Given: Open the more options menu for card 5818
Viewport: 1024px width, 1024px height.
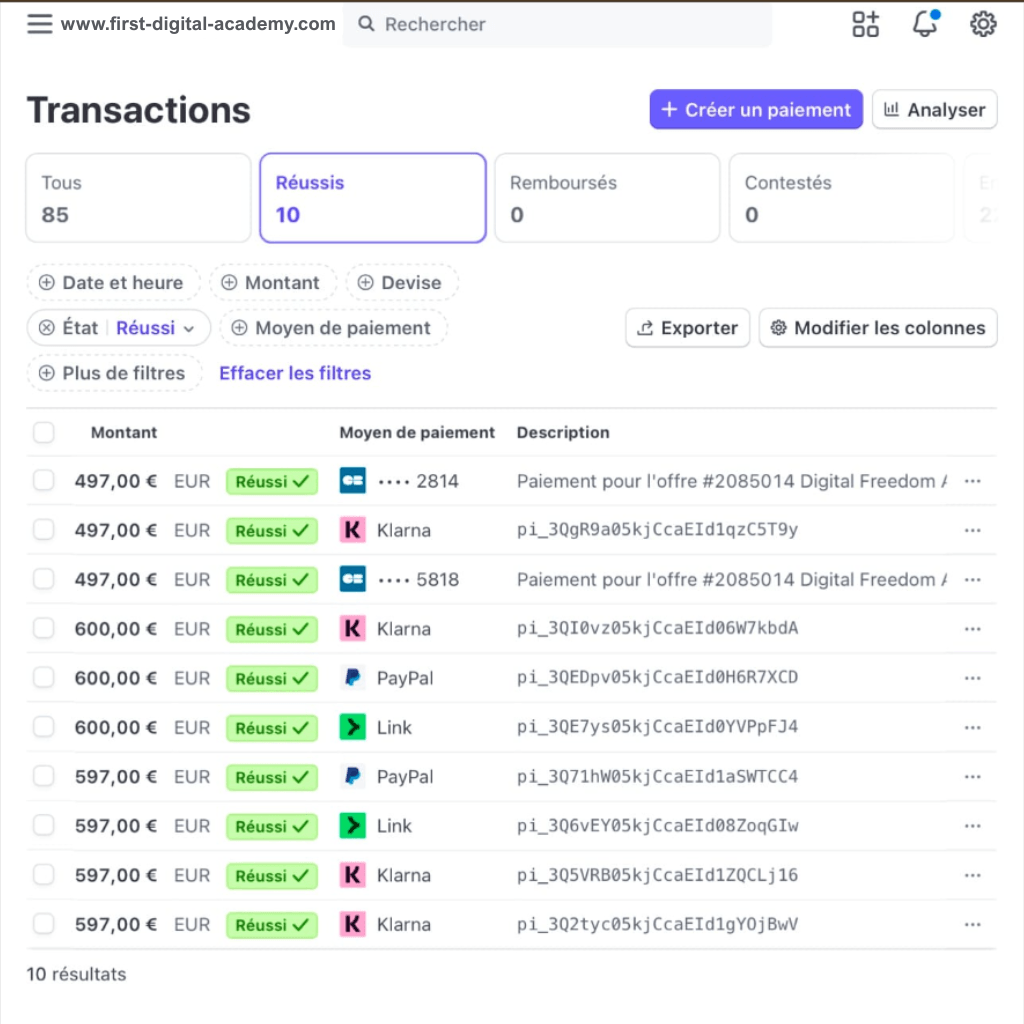Looking at the screenshot, I should (972, 580).
